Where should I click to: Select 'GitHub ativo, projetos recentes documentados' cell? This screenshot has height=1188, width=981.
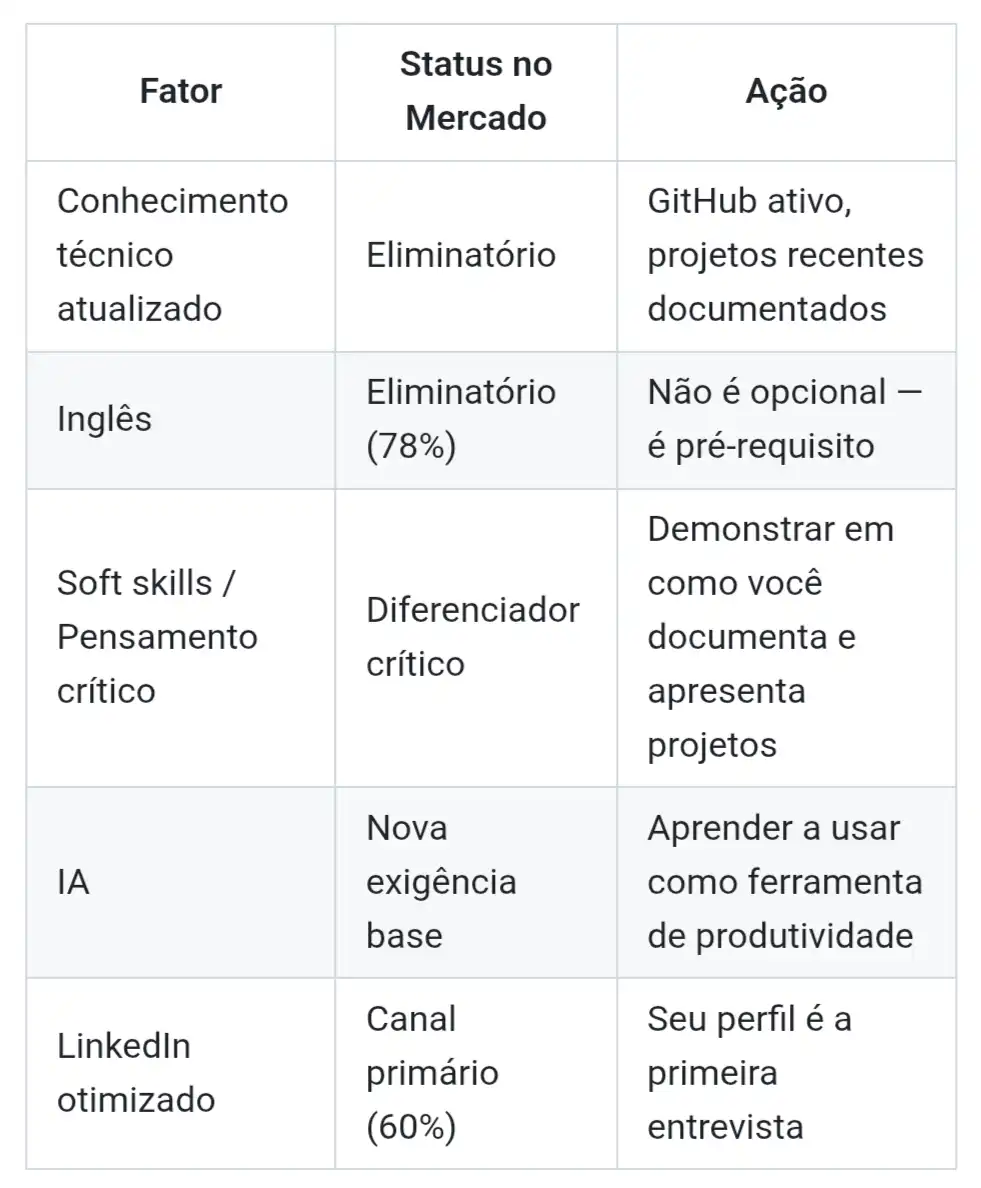point(785,255)
